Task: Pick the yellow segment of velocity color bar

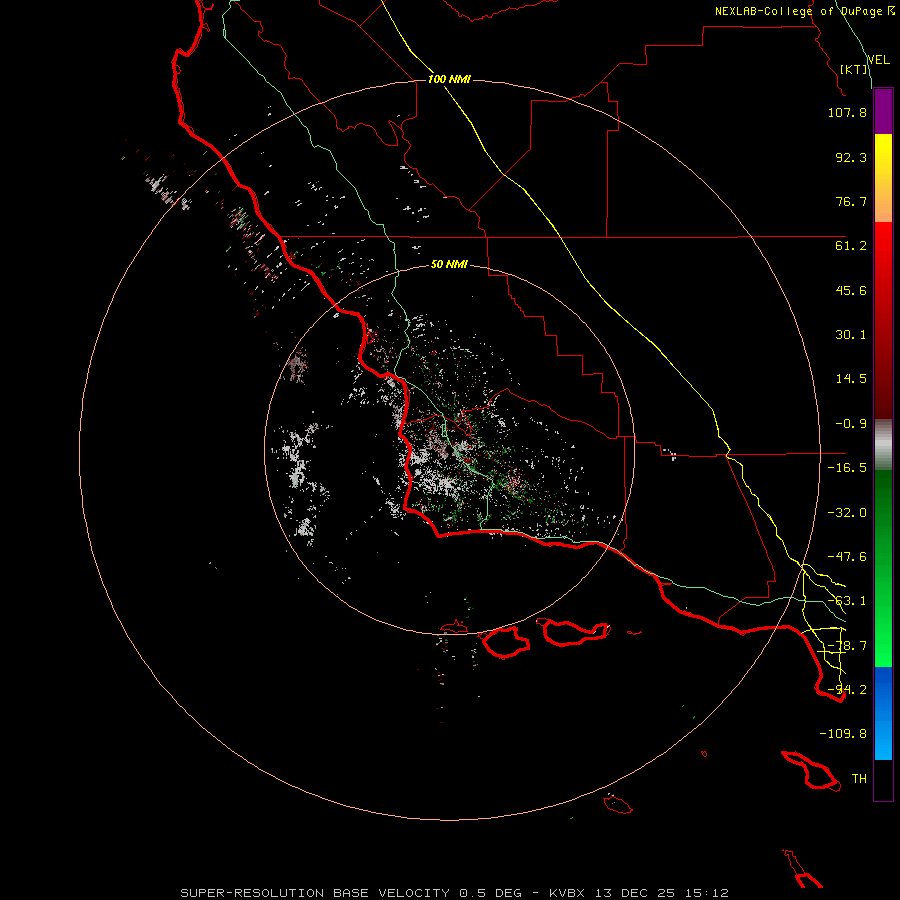Action: 883,178
